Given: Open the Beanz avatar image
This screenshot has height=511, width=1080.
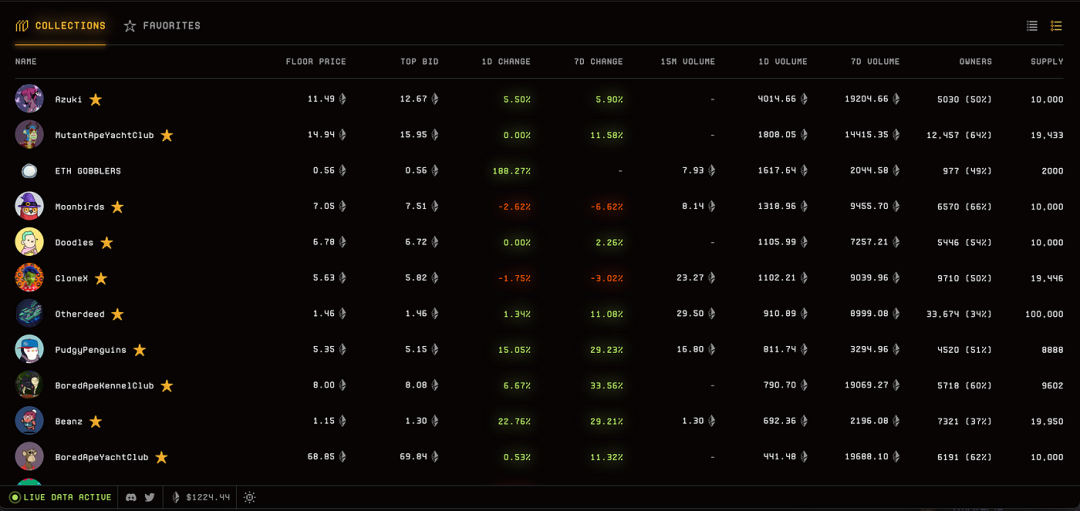Looking at the screenshot, I should click(x=30, y=421).
